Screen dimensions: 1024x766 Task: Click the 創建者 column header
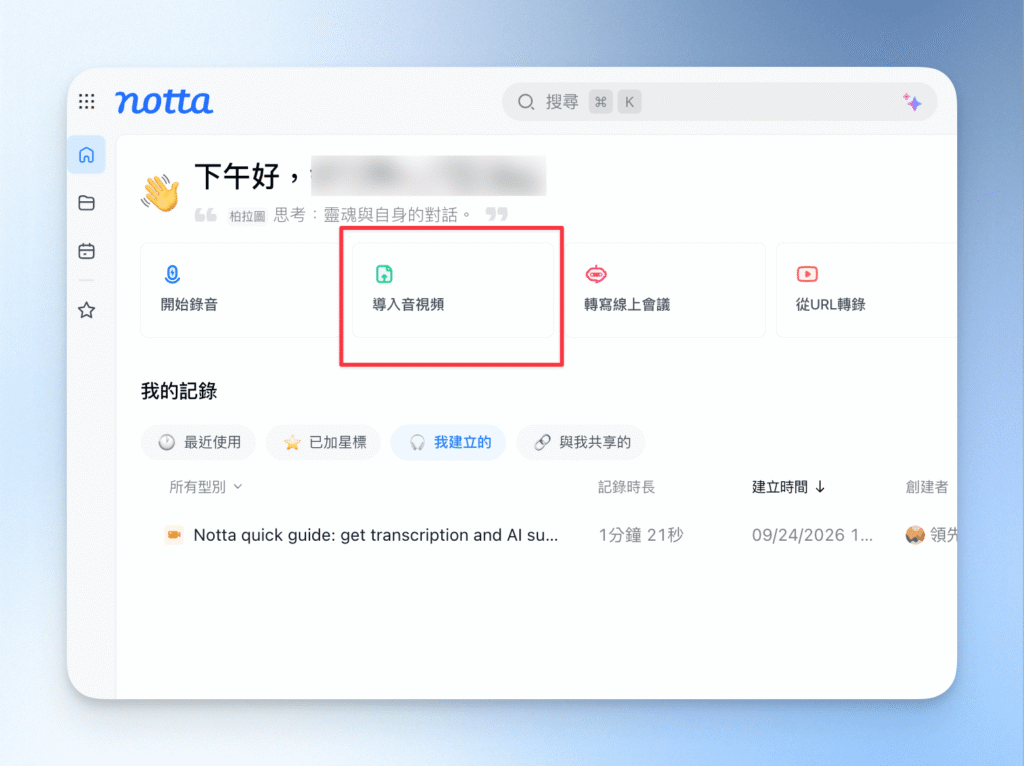927,487
